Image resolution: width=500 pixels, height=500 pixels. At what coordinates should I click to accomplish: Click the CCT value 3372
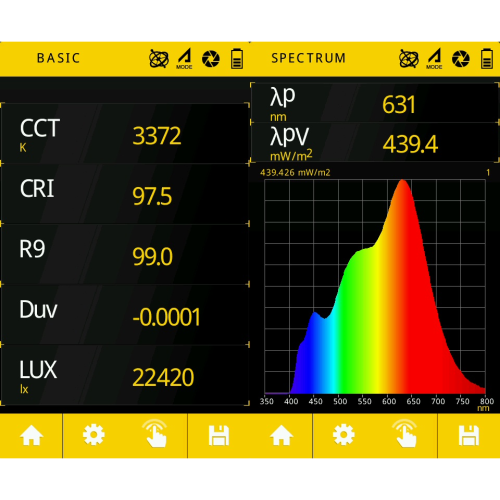tap(157, 136)
